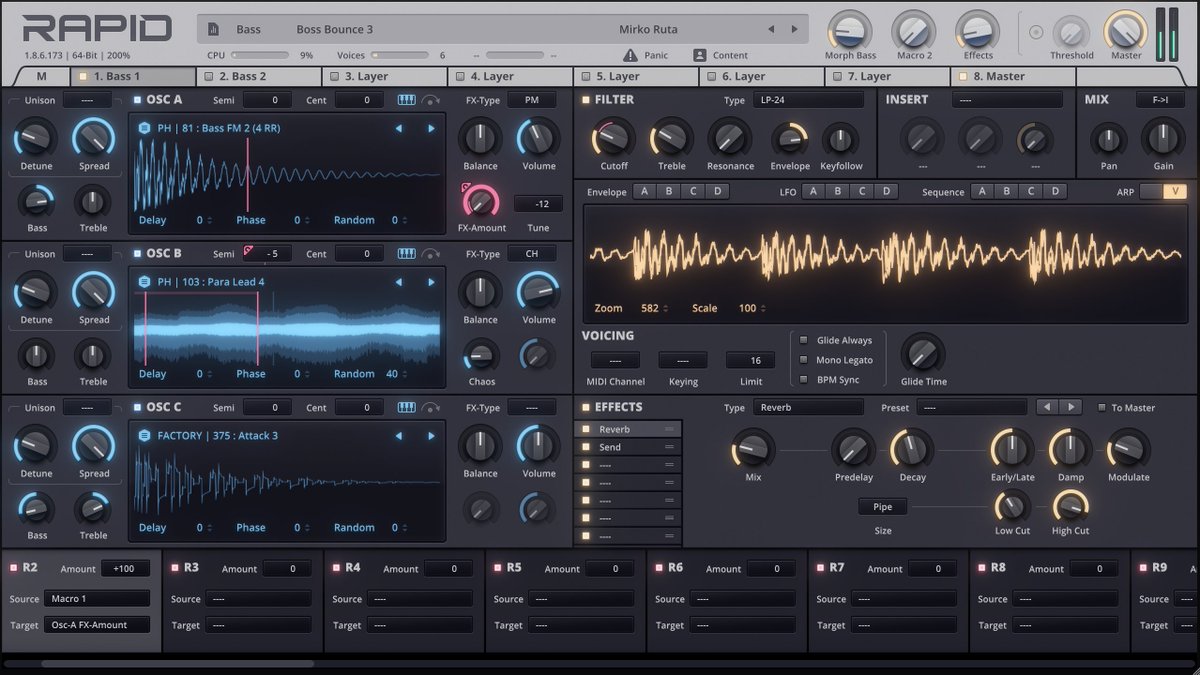Screen dimensions: 1200x675
Task: Click previous effect preset arrow button
Action: 1047,407
